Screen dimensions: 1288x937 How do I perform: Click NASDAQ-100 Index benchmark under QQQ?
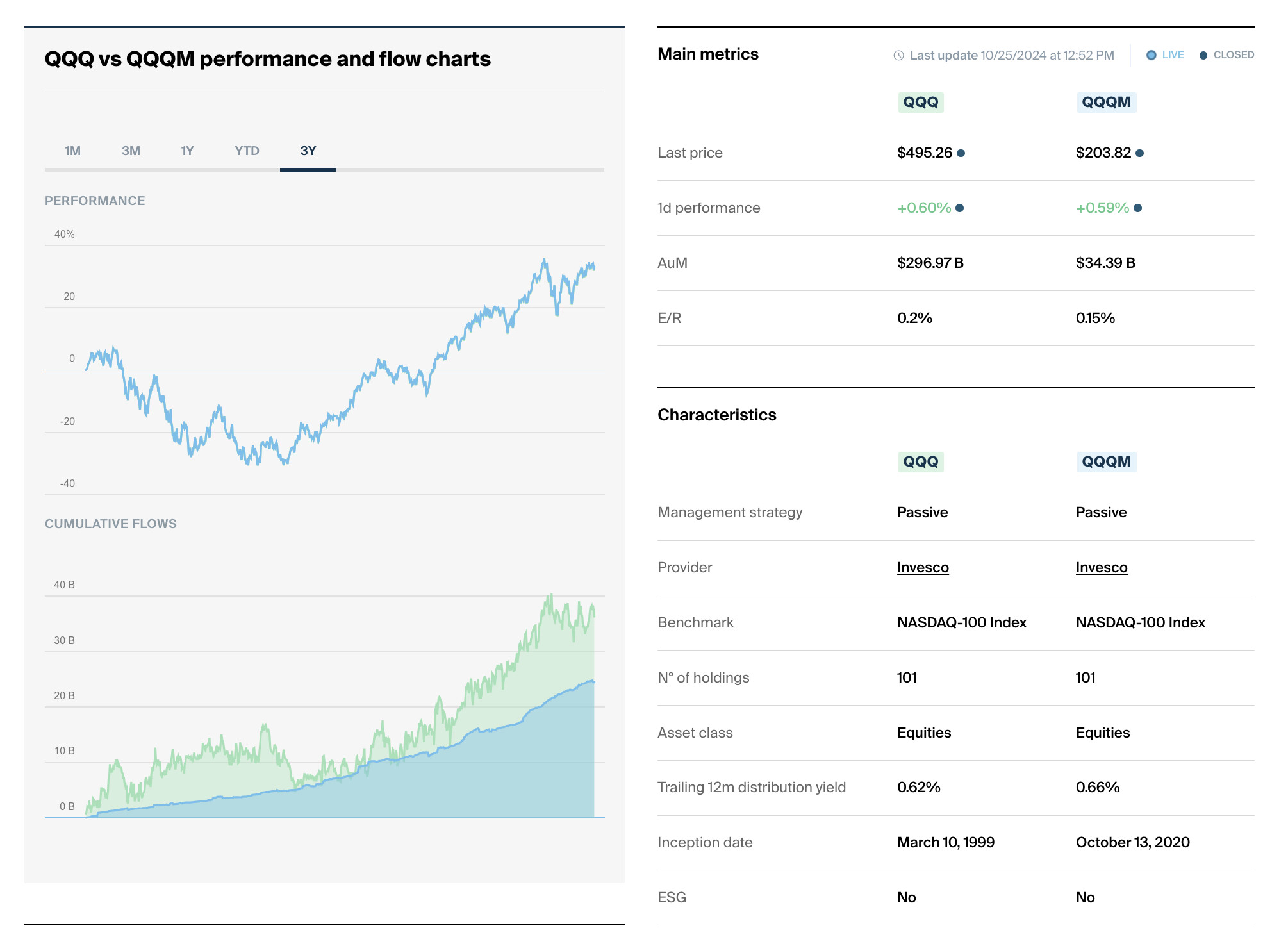pos(962,622)
